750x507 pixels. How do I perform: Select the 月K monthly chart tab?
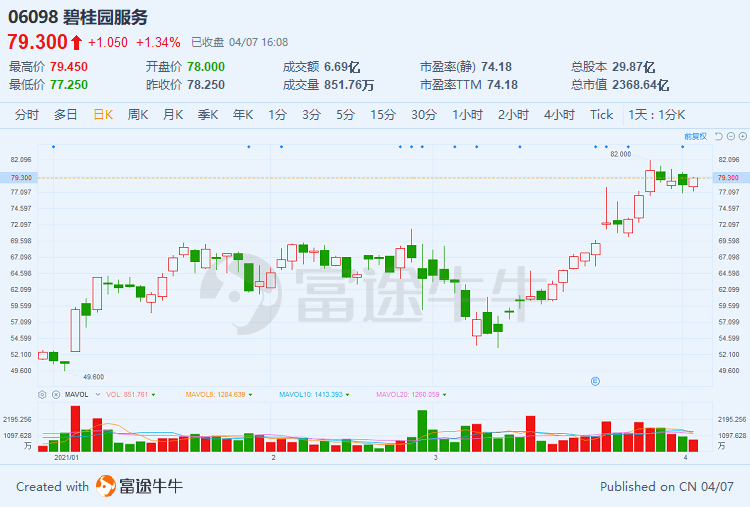pos(173,115)
